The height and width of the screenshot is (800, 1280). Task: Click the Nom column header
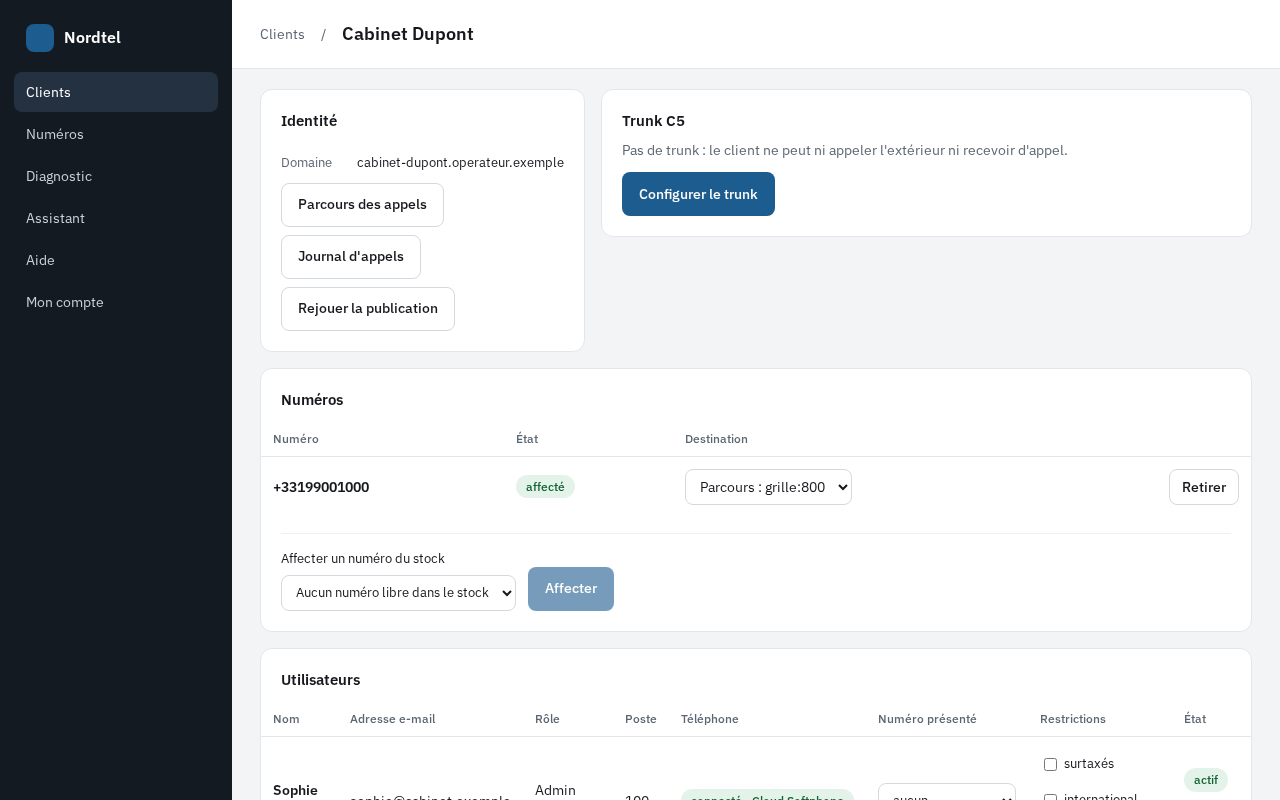(286, 719)
